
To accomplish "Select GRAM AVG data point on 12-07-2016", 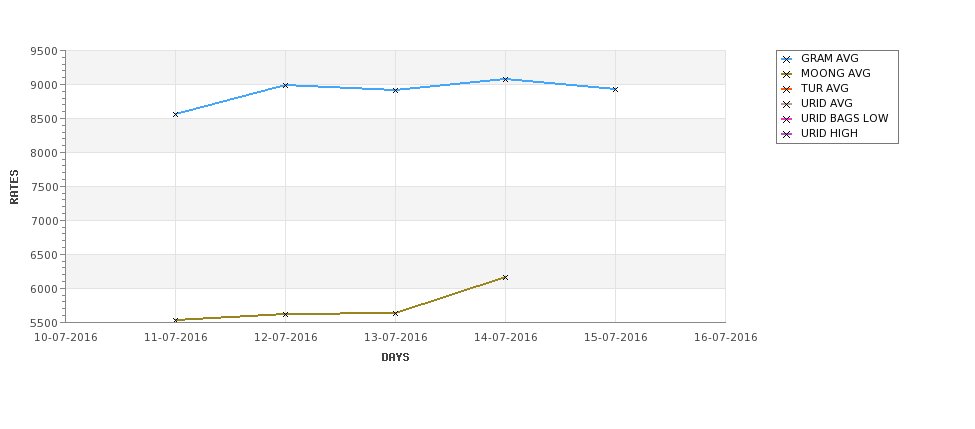I will (285, 85).
